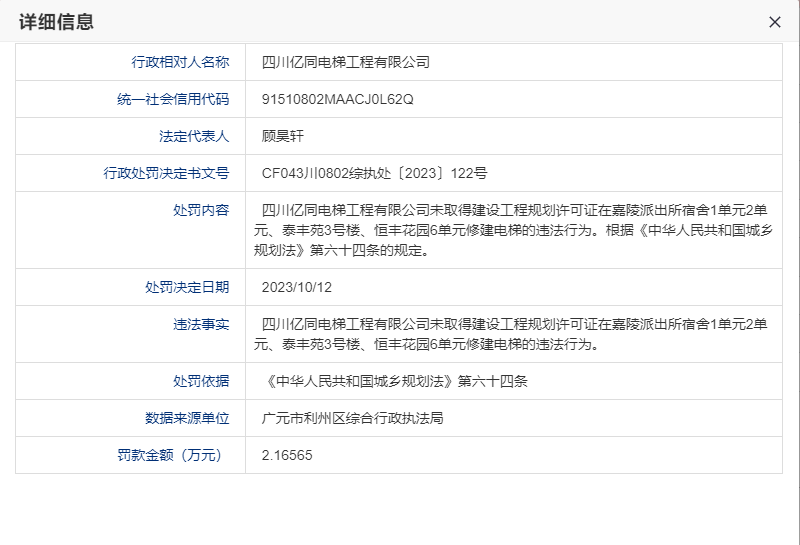800x545 pixels.
Task: Click the 处罚内容 label
Action: pyautogui.click(x=201, y=210)
